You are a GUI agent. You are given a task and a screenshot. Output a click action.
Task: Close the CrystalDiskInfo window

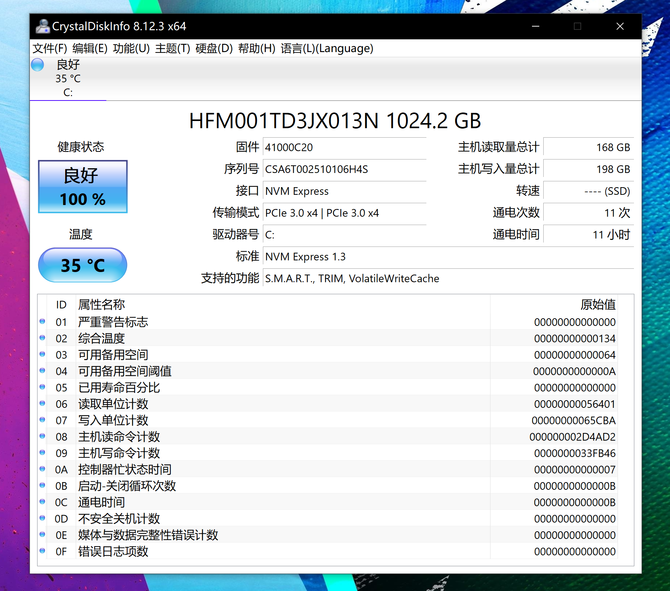(620, 26)
